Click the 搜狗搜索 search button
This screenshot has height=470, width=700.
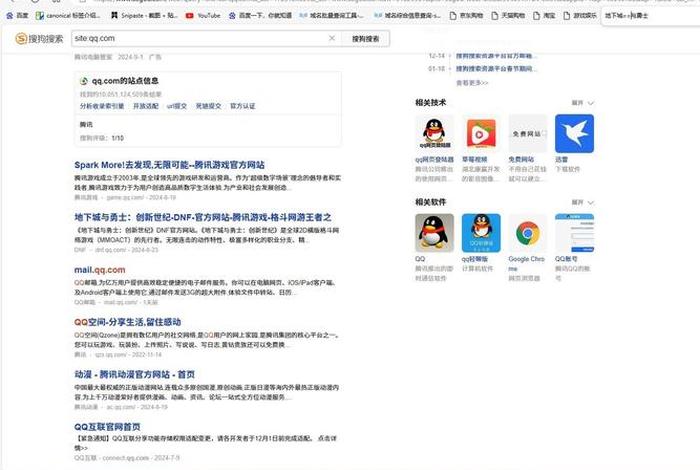click(365, 39)
